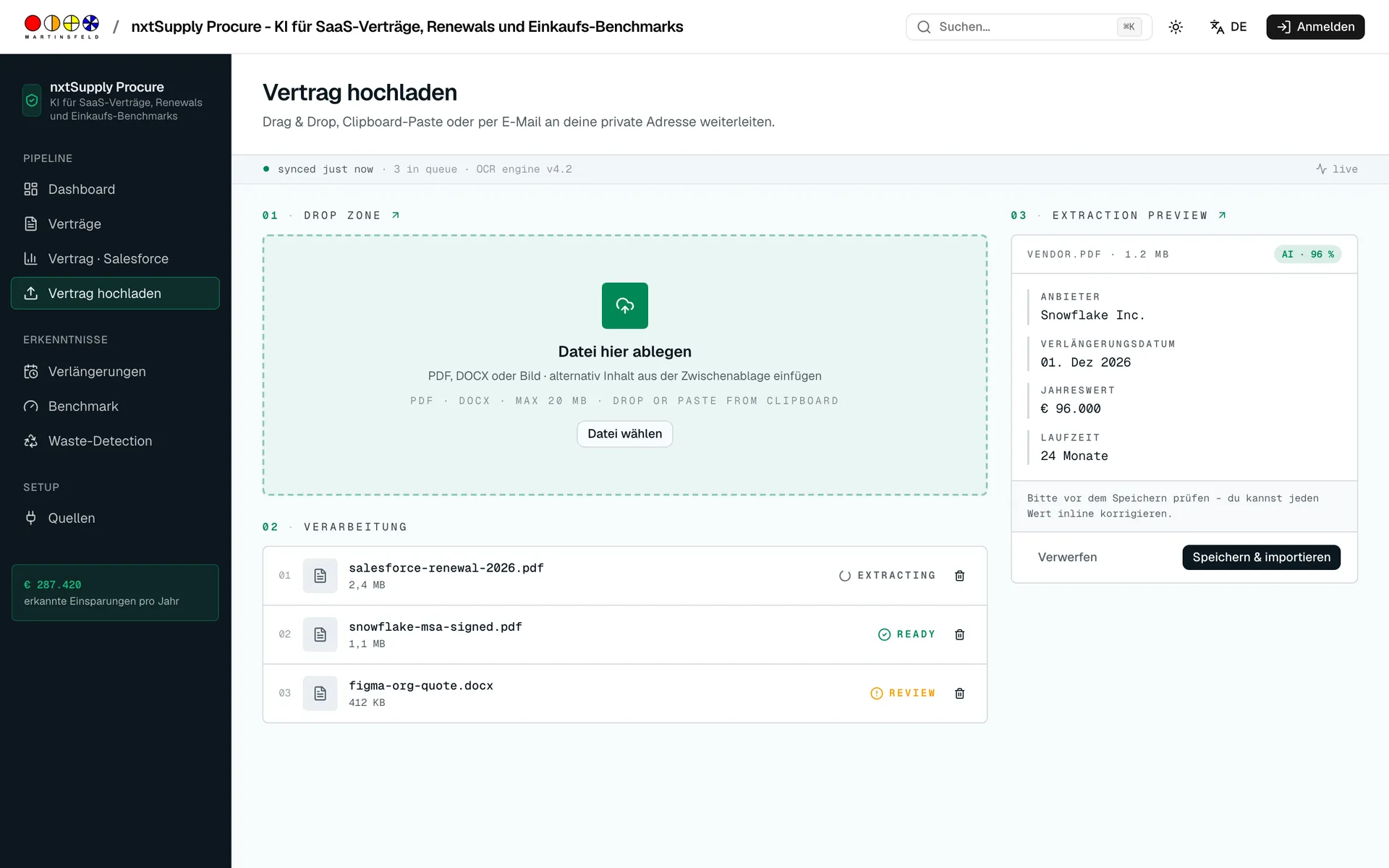Click the AI · 96 % confidence badge

click(x=1307, y=255)
